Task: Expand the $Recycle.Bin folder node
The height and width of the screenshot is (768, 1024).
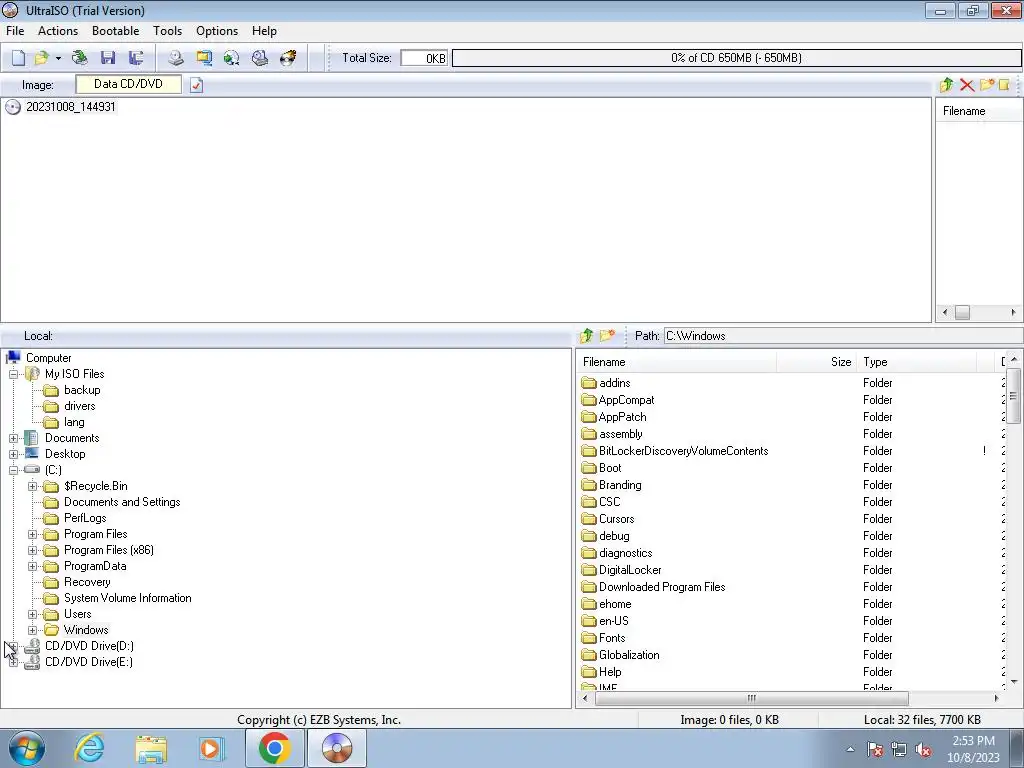Action: tap(33, 487)
